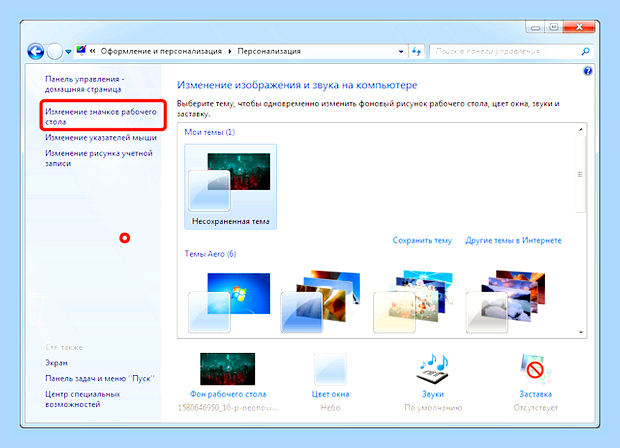Click 'Небо' window color value
The width and height of the screenshot is (620, 448).
(330, 408)
